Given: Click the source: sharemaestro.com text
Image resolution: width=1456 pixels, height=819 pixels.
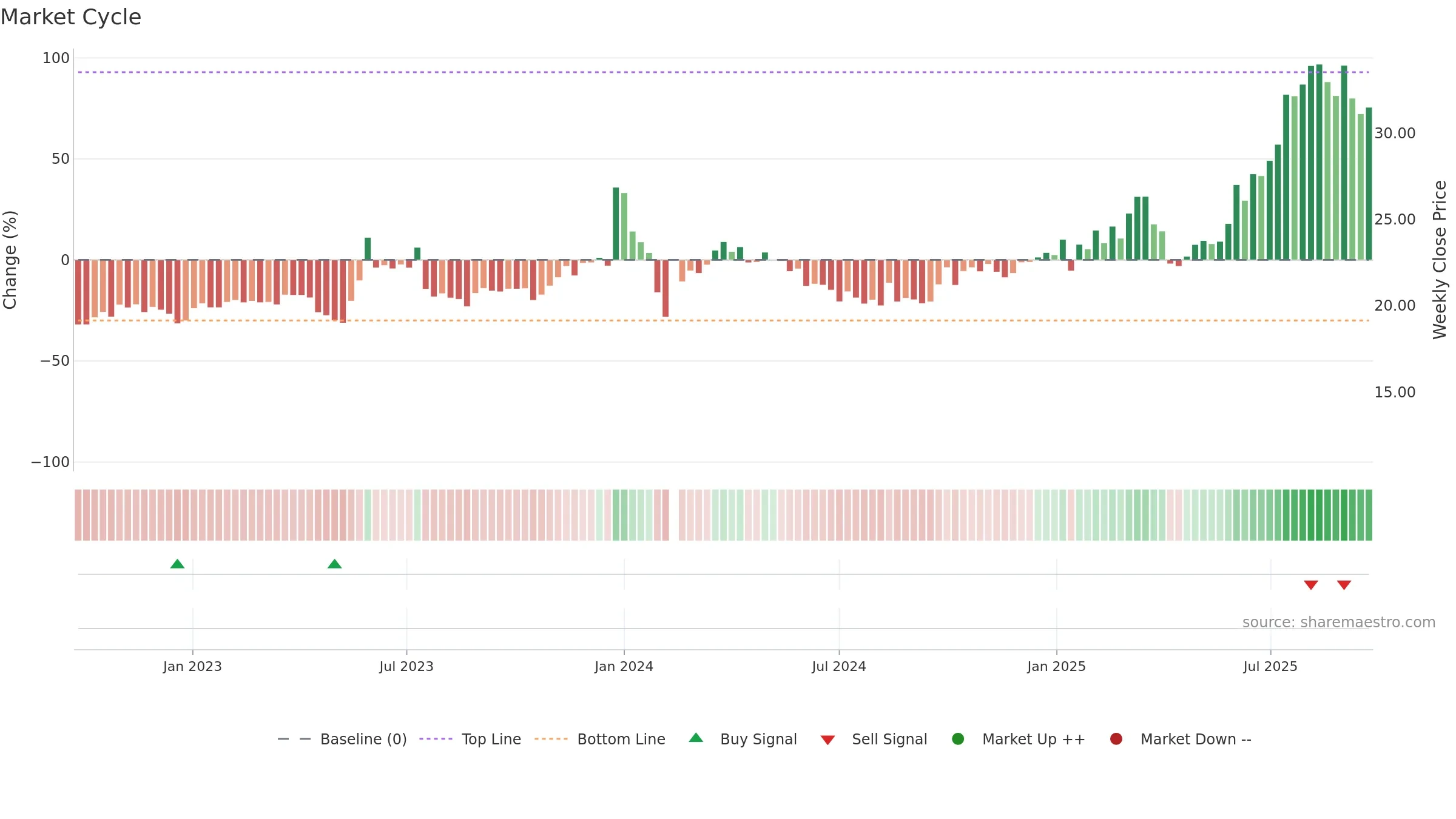Looking at the screenshot, I should click(x=1339, y=622).
